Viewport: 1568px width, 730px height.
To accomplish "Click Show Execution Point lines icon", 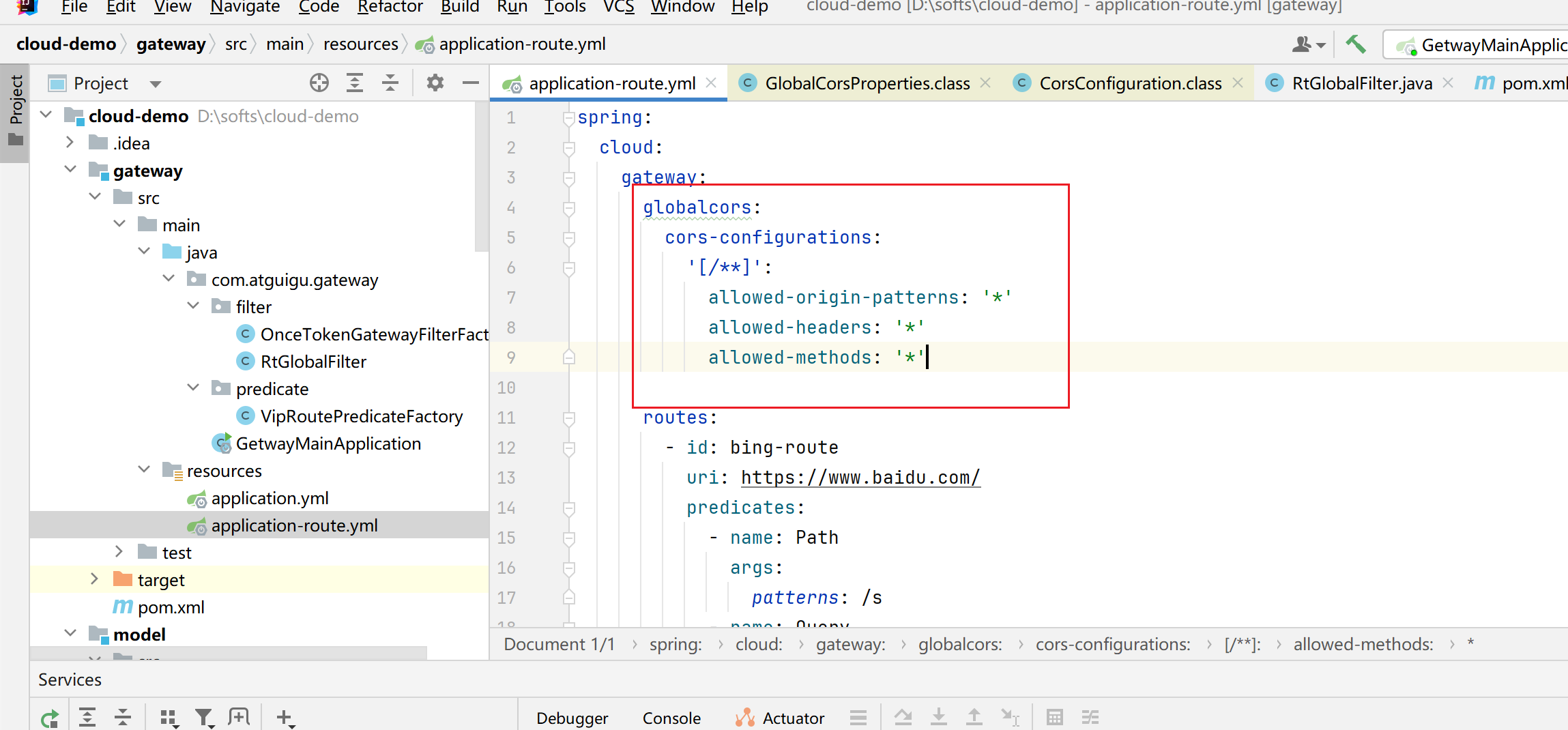I will (x=858, y=717).
